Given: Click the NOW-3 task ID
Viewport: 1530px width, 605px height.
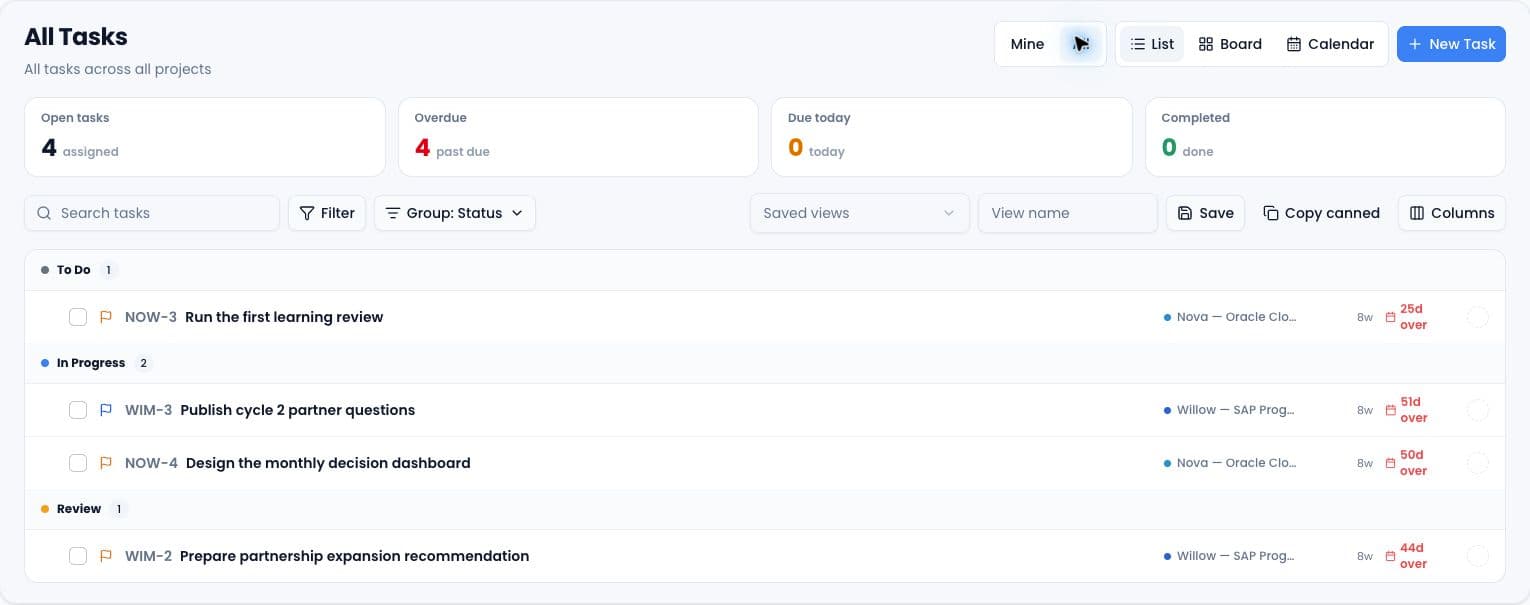Looking at the screenshot, I should tap(151, 317).
